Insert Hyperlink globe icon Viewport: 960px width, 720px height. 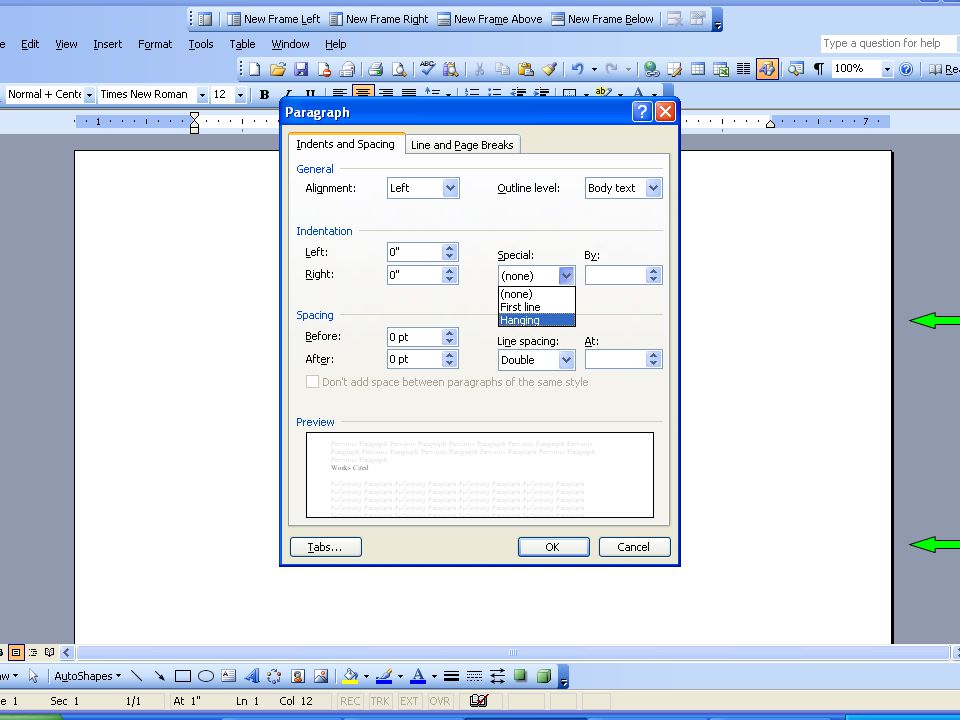(651, 69)
